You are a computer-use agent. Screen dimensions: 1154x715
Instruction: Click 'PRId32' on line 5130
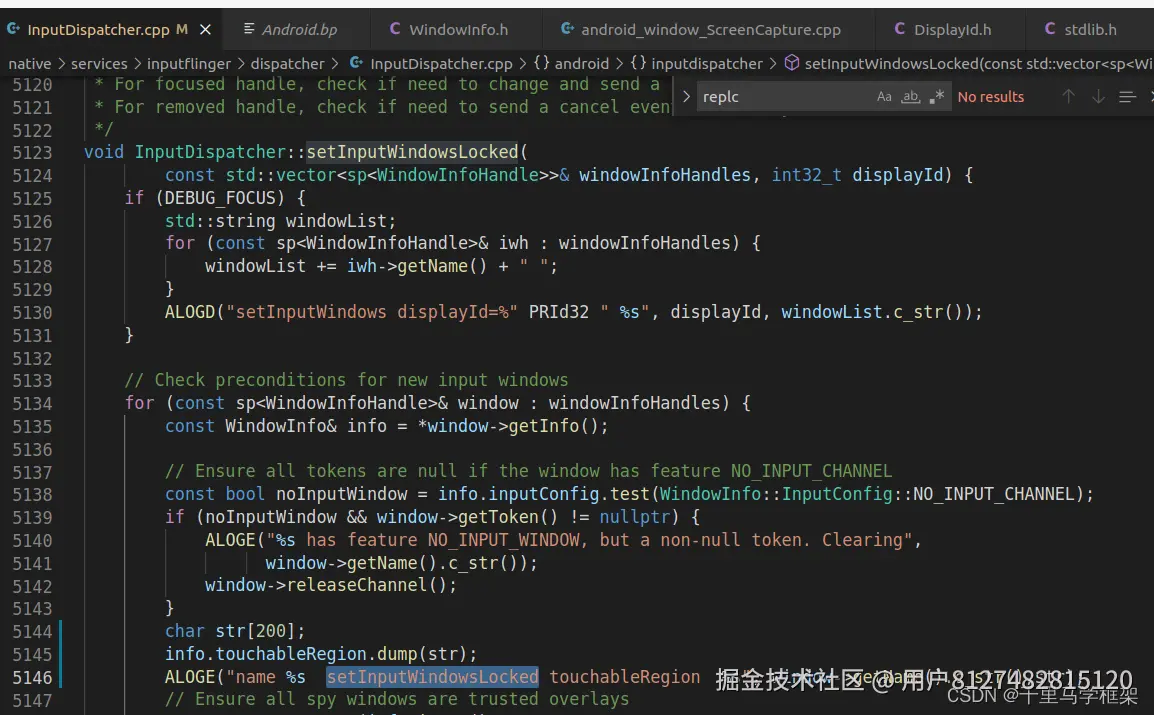pyautogui.click(x=559, y=312)
